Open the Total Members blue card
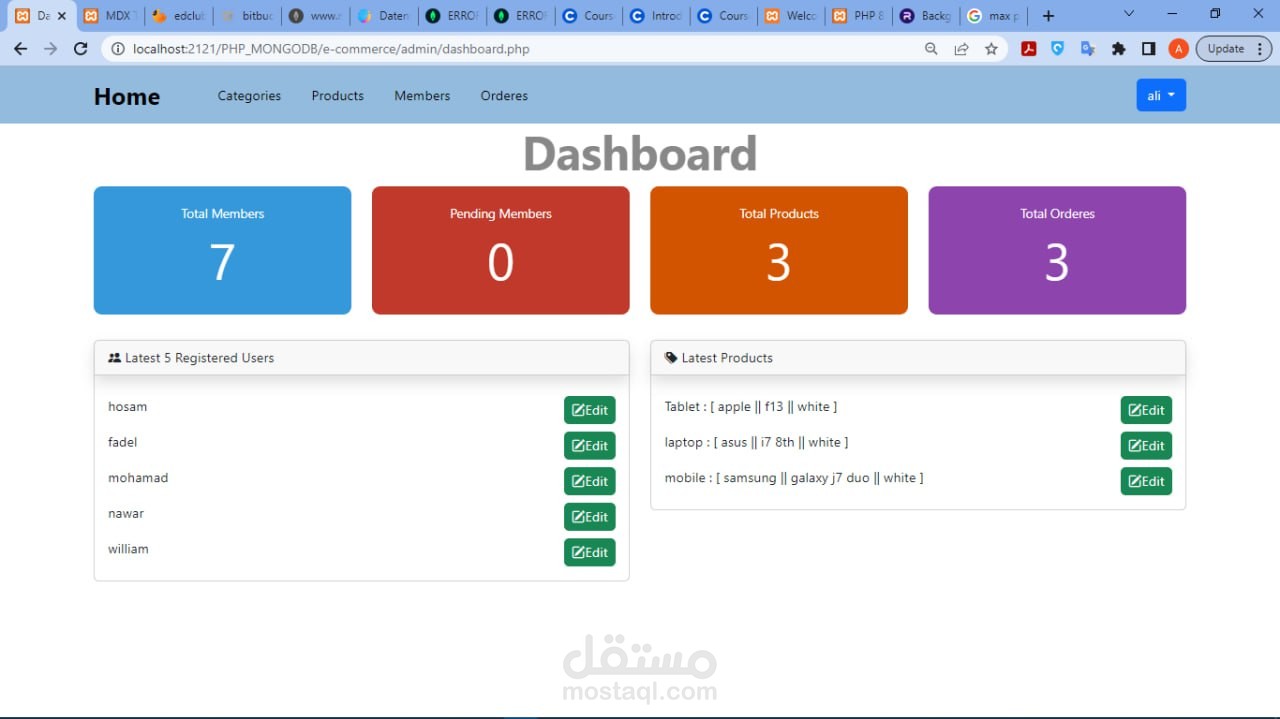This screenshot has width=1280, height=719. 222,250
